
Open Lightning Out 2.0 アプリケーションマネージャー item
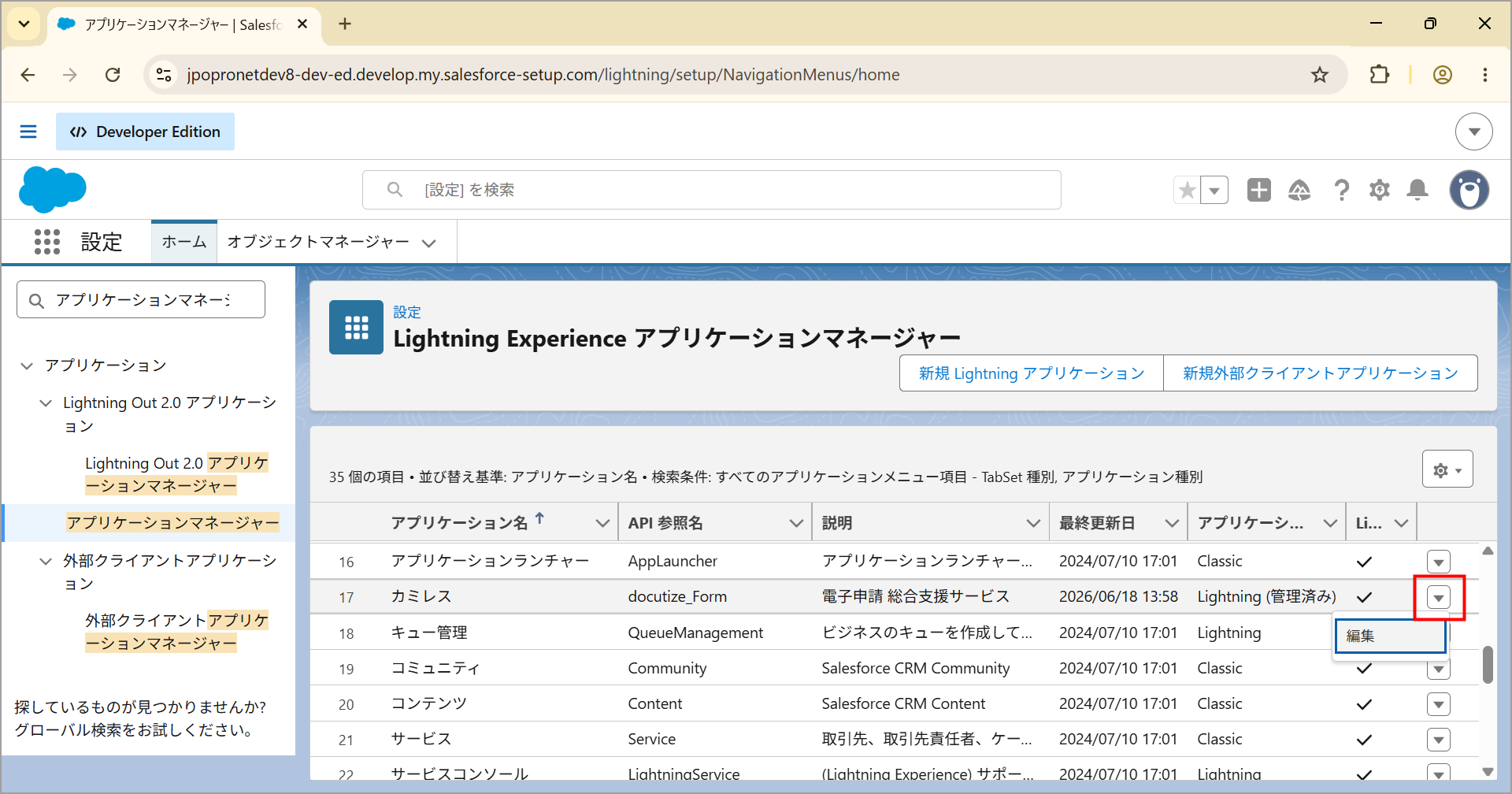[176, 474]
